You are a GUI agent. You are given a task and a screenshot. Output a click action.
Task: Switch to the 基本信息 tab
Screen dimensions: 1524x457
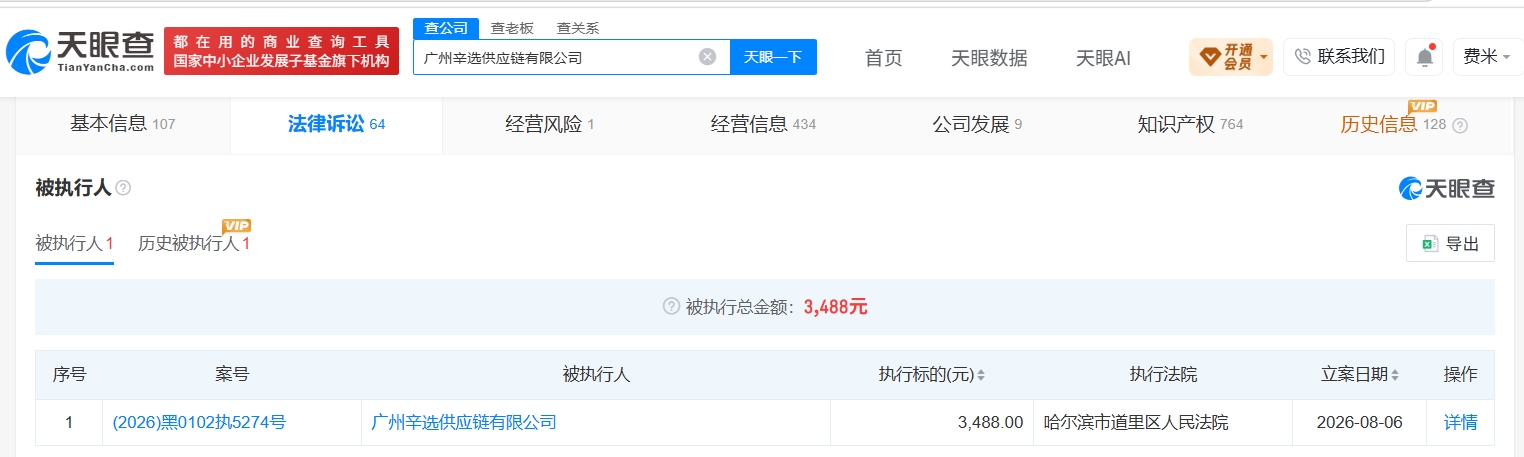(x=122, y=125)
